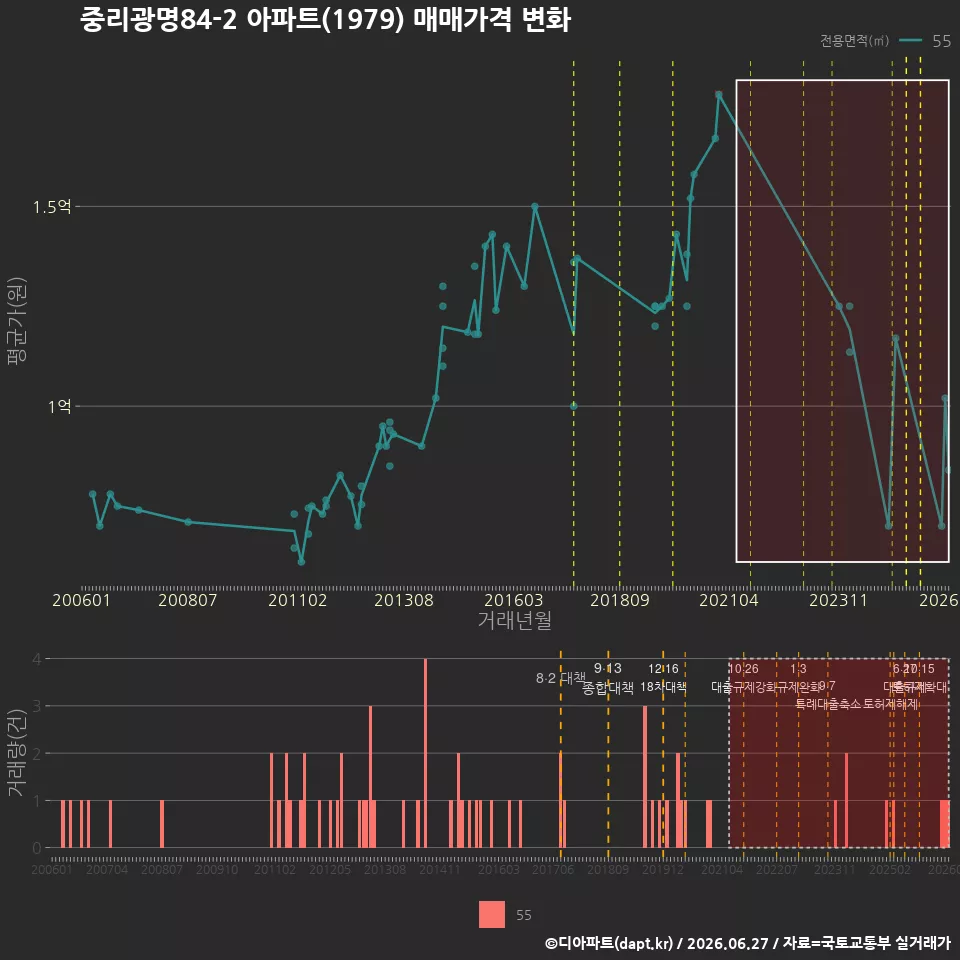Click the 디아파트(dapt.kr) source credit
The image size is (960, 960).
pyautogui.click(x=609, y=943)
